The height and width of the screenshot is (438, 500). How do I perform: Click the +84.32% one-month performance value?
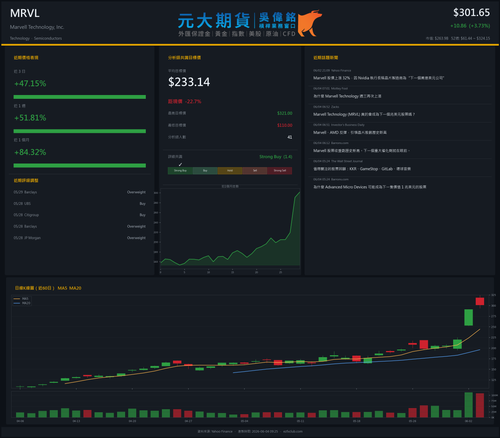tap(30, 152)
